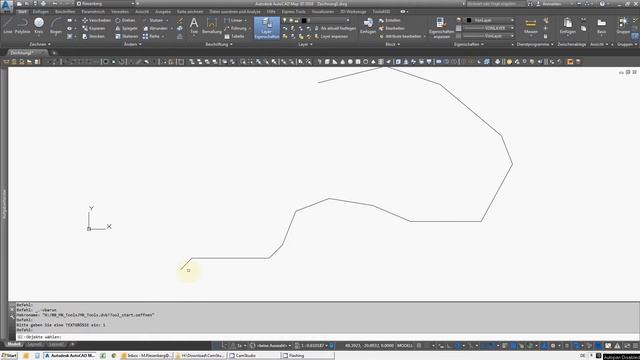The height and width of the screenshot is (360, 640).
Task: Add new drawing tab with plus button
Action: [x=53, y=53]
